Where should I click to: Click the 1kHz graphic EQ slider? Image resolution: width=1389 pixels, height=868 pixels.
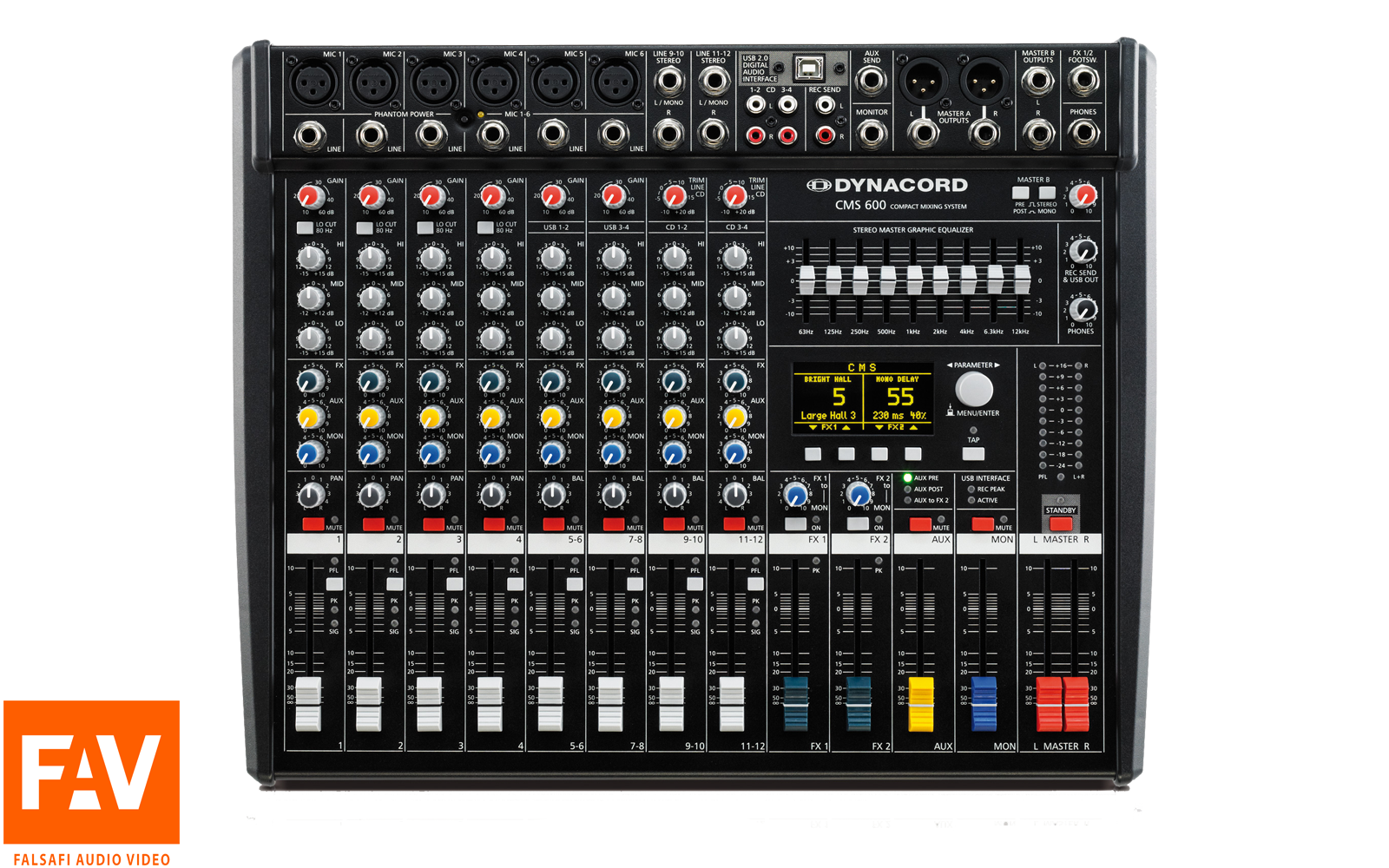coord(914,280)
